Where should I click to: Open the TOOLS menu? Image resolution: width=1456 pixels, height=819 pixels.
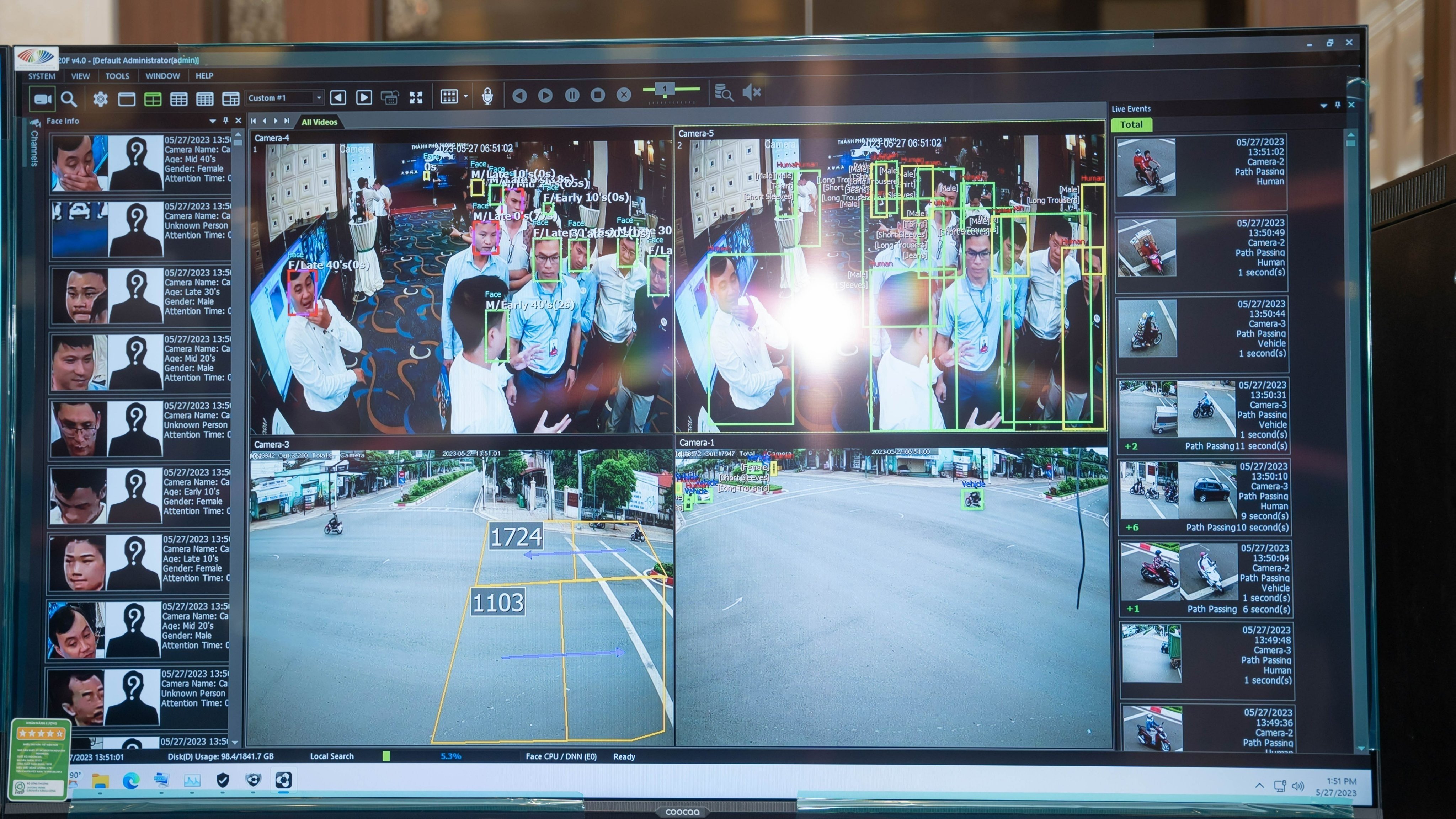tap(117, 76)
